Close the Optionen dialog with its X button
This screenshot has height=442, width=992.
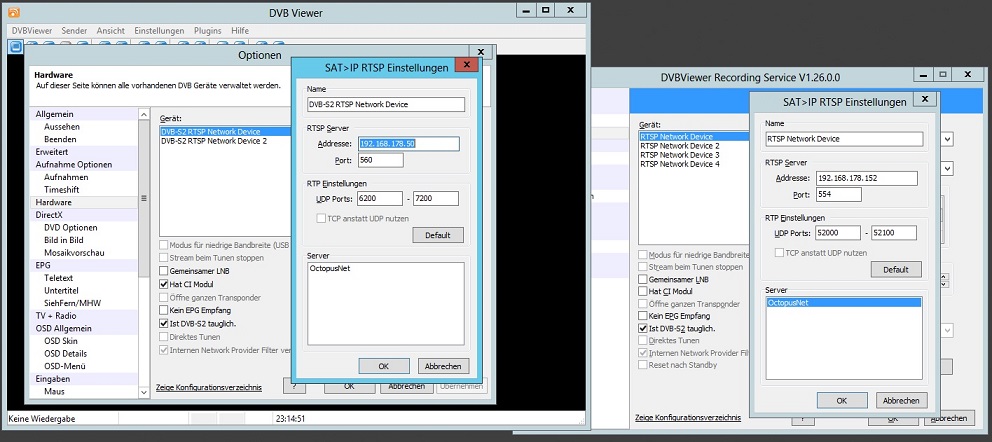coord(481,51)
